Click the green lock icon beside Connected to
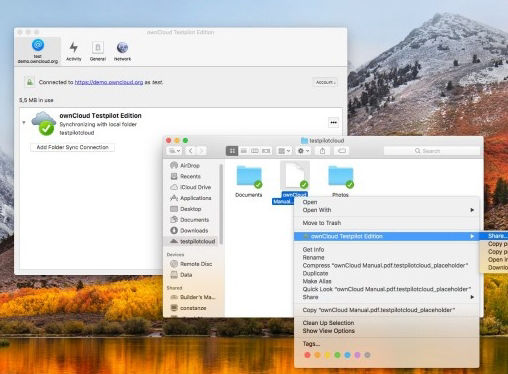This screenshot has height=374, width=508. [30, 82]
